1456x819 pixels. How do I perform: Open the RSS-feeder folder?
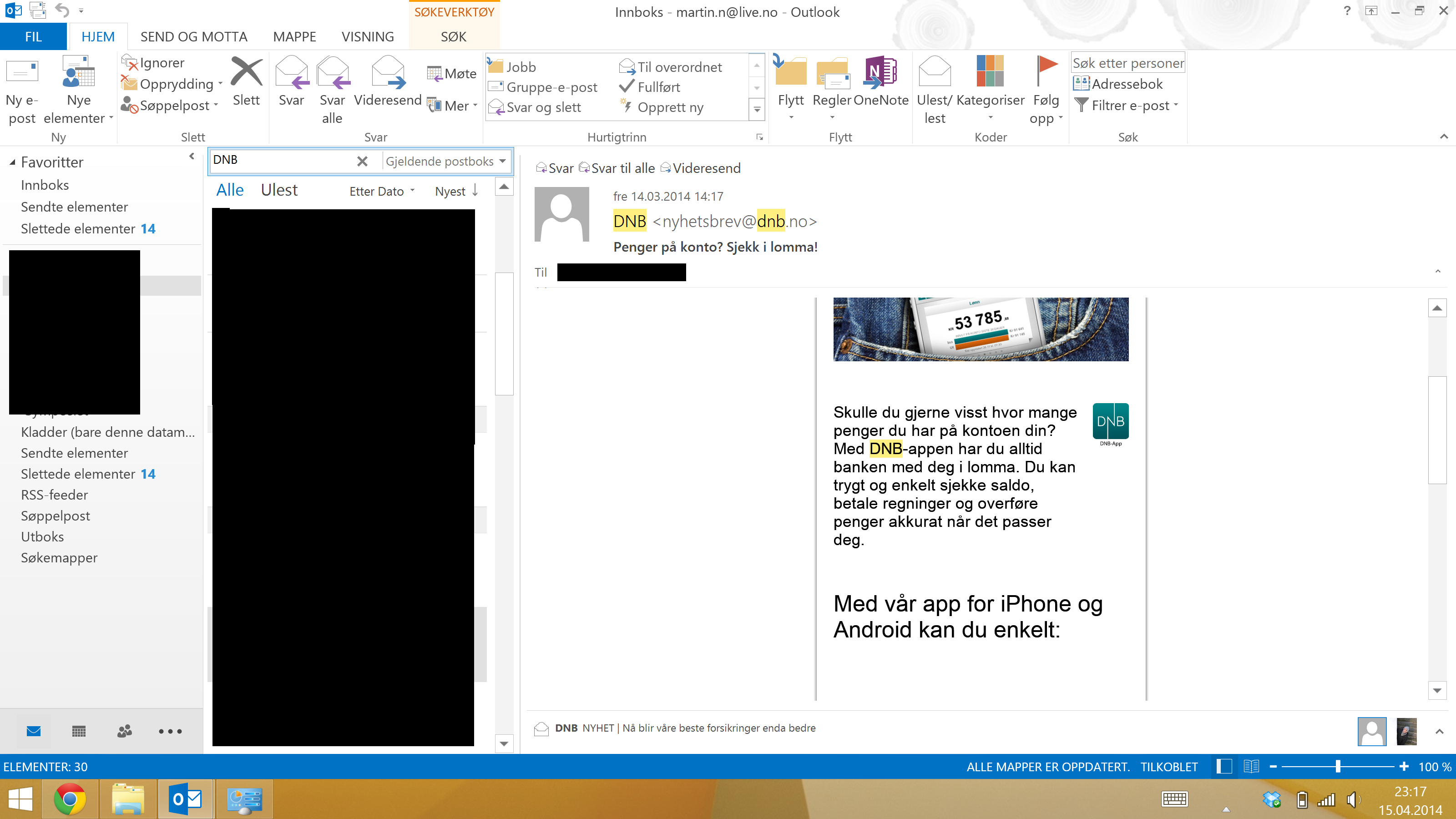pos(54,495)
